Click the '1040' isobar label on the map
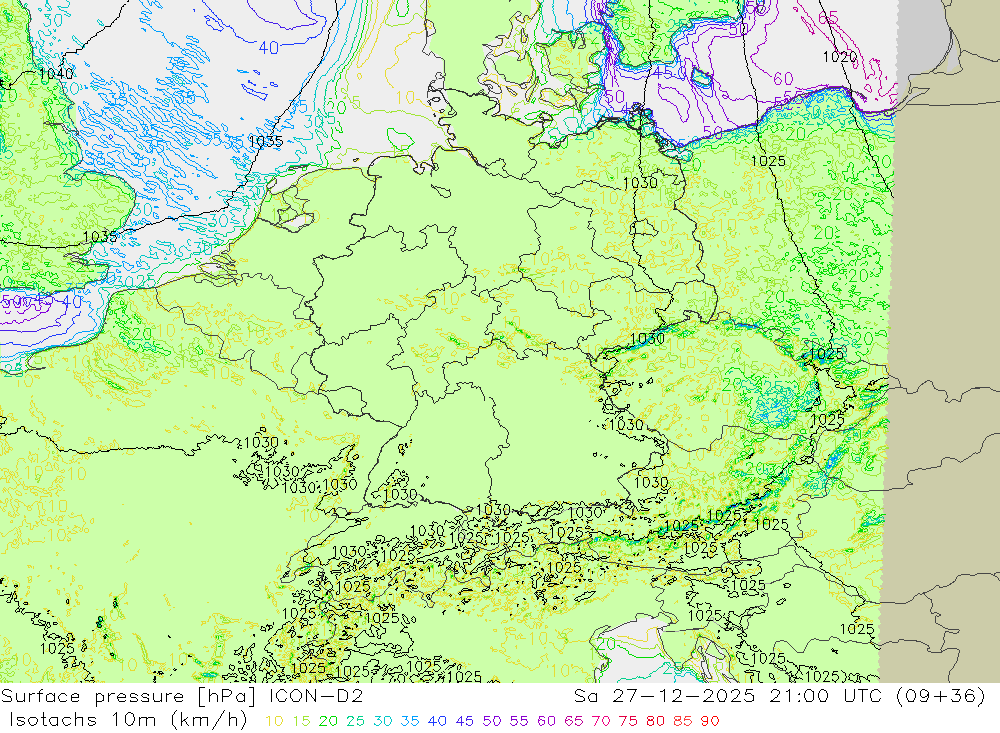1000x733 pixels. click(x=56, y=74)
